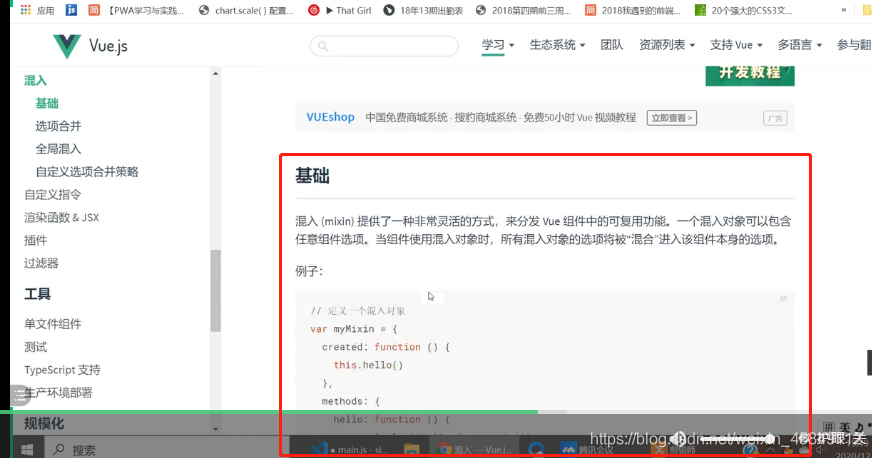Open 测试 in the sidebar
This screenshot has height=458, width=872.
pos(35,347)
